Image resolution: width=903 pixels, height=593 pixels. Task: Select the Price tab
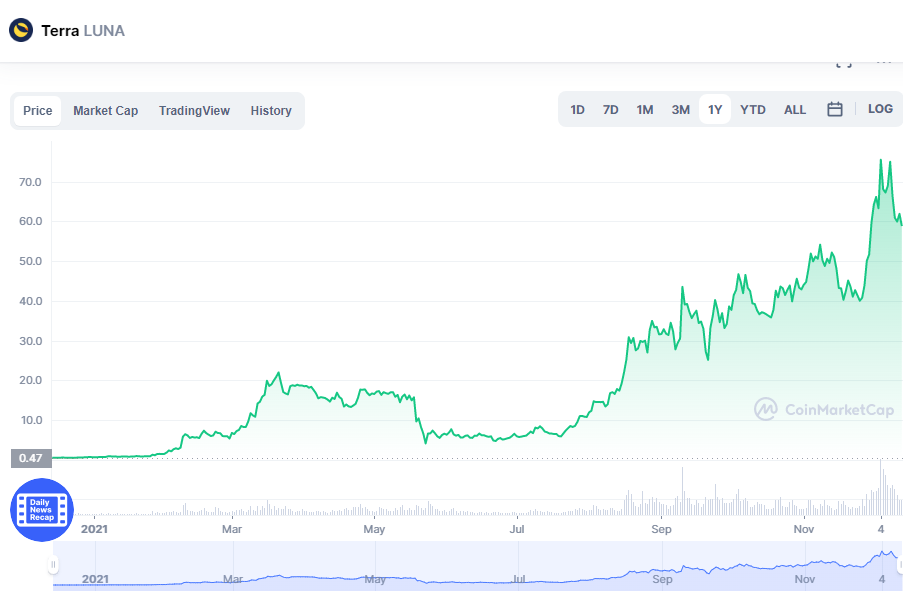(38, 111)
